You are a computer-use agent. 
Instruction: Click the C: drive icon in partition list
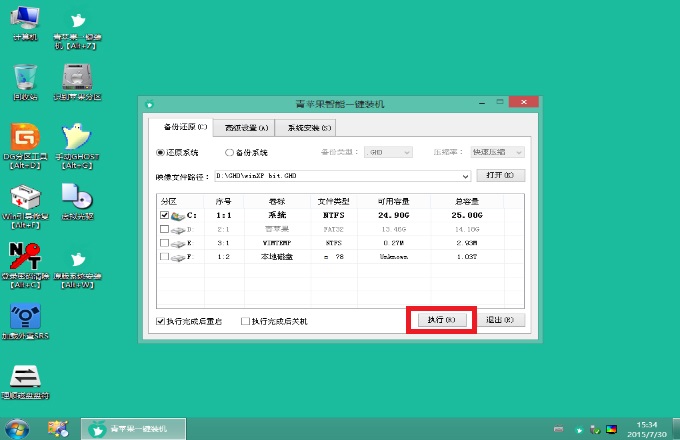[178, 215]
